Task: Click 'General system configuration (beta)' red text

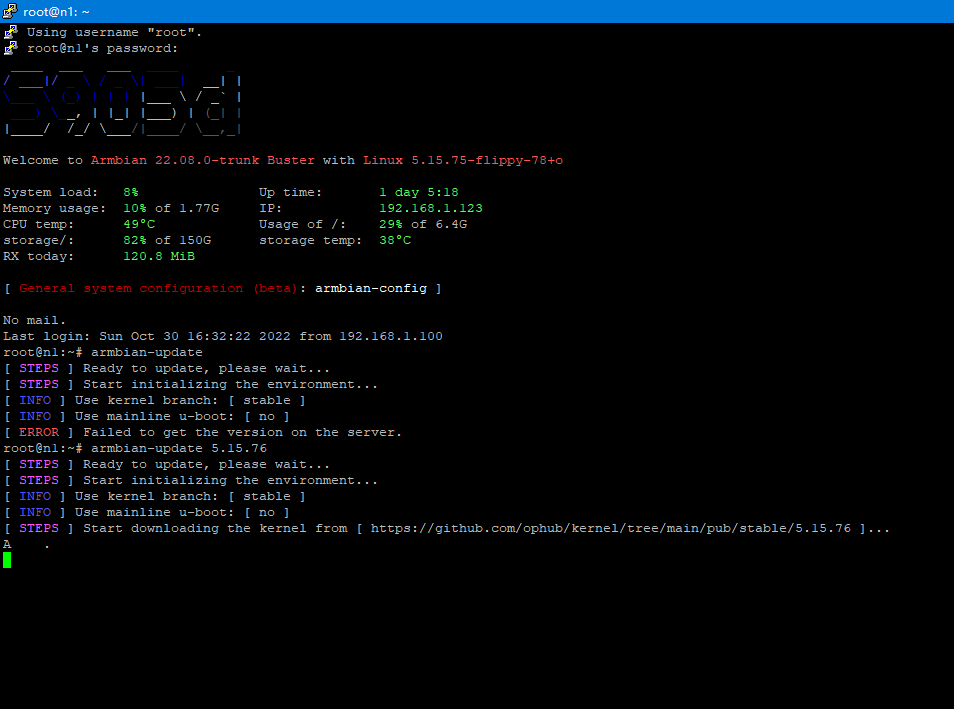Action: coord(158,288)
